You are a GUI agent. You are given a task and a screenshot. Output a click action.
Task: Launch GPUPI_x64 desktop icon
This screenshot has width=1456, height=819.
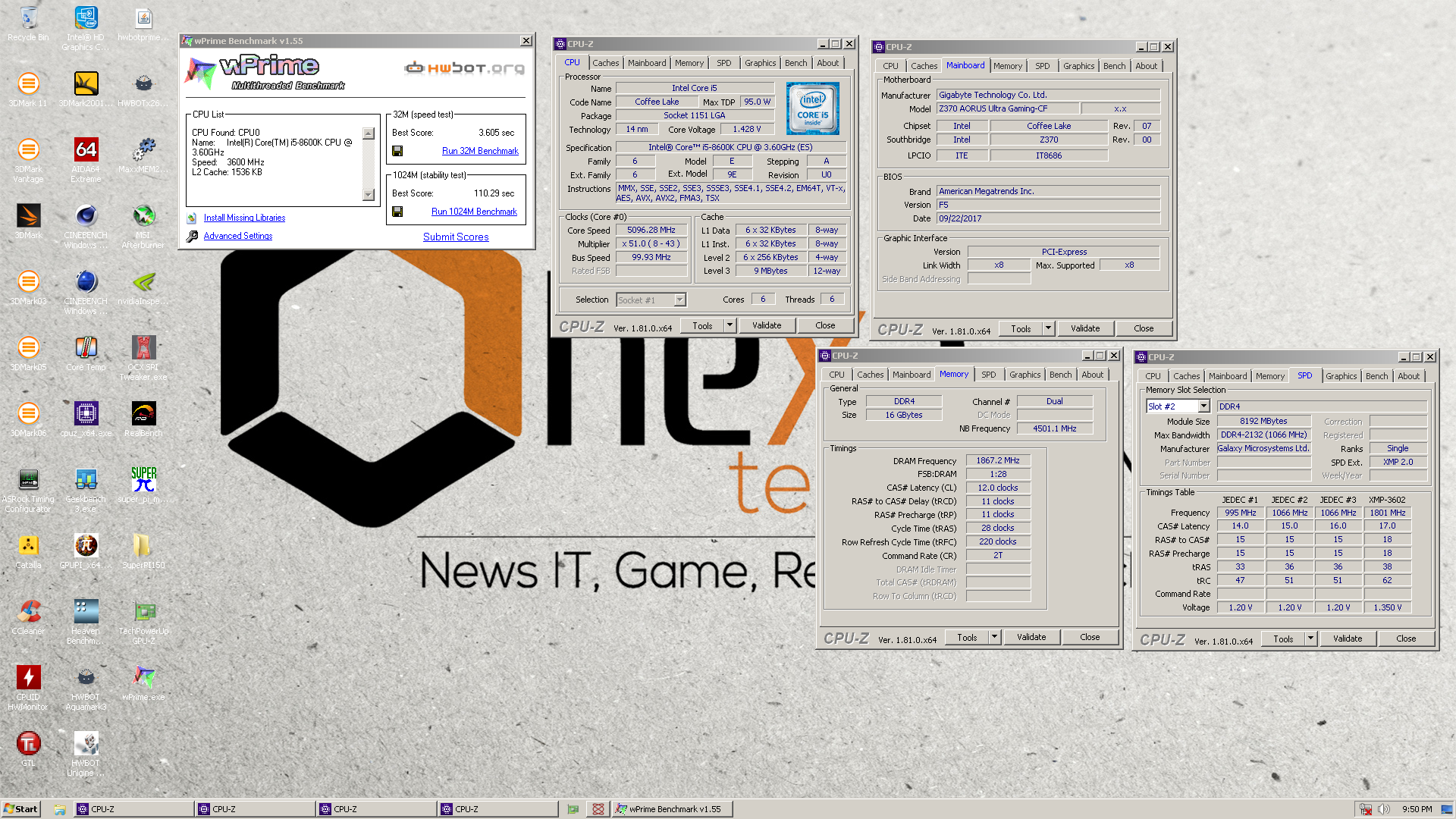[x=86, y=551]
